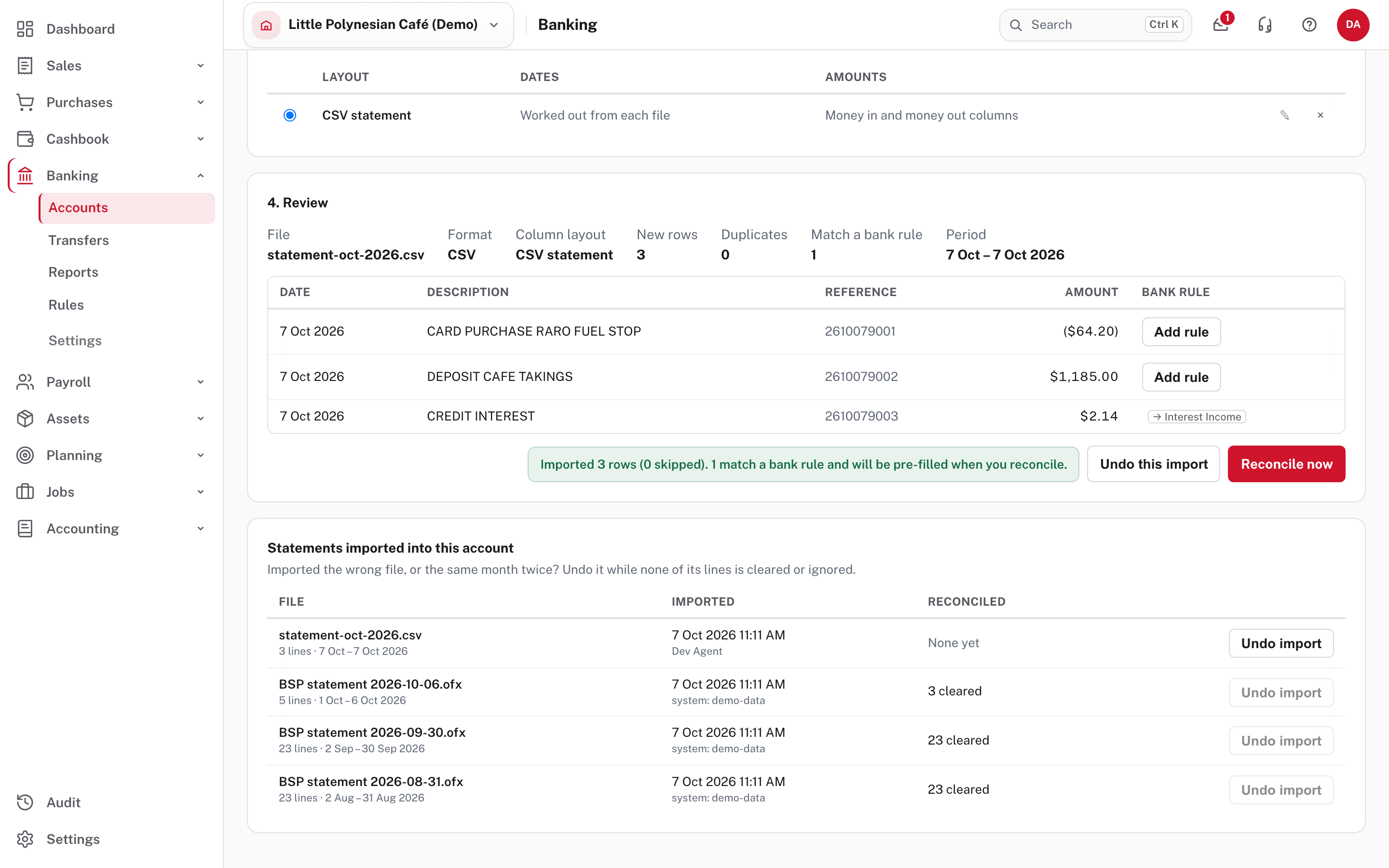The image size is (1389, 868).
Task: Click the Purchases cart icon
Action: (x=25, y=102)
